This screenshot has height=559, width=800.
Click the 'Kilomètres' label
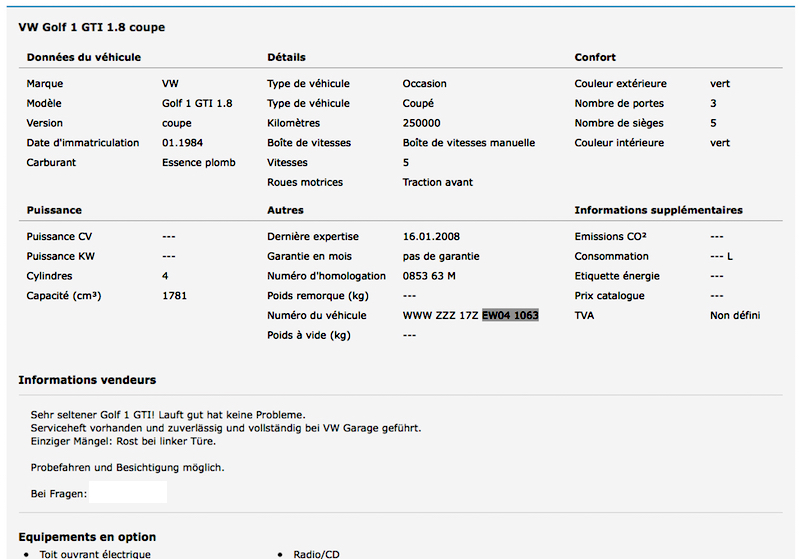[293, 123]
